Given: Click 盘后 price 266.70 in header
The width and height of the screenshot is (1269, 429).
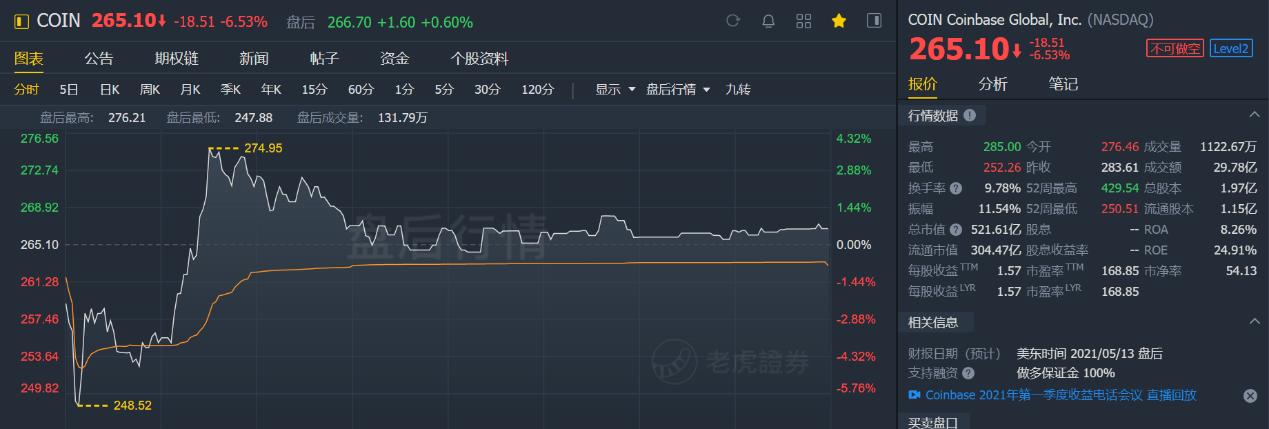Looking at the screenshot, I should pos(348,21).
